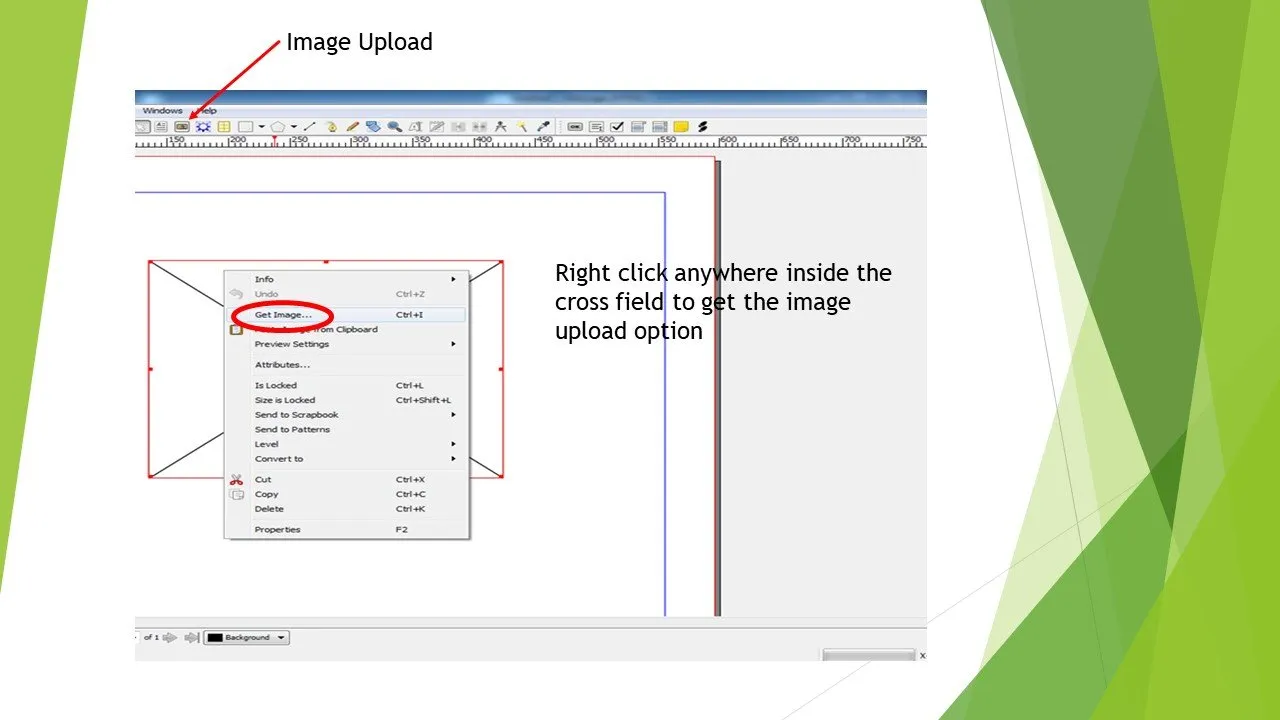
Task: Expand the Convert to submenu
Action: point(345,459)
